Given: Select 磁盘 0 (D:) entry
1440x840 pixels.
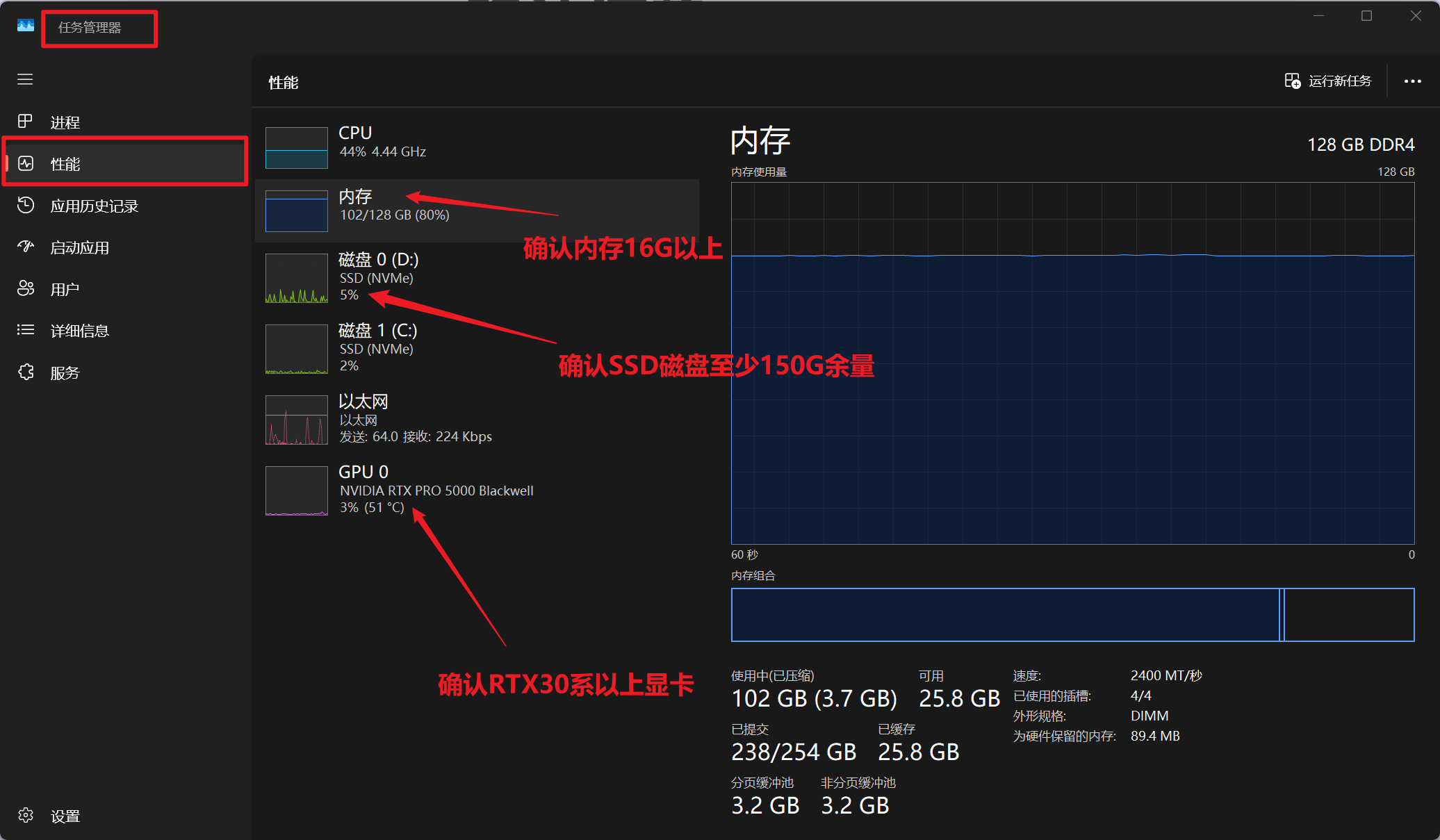Looking at the screenshot, I should (x=477, y=277).
